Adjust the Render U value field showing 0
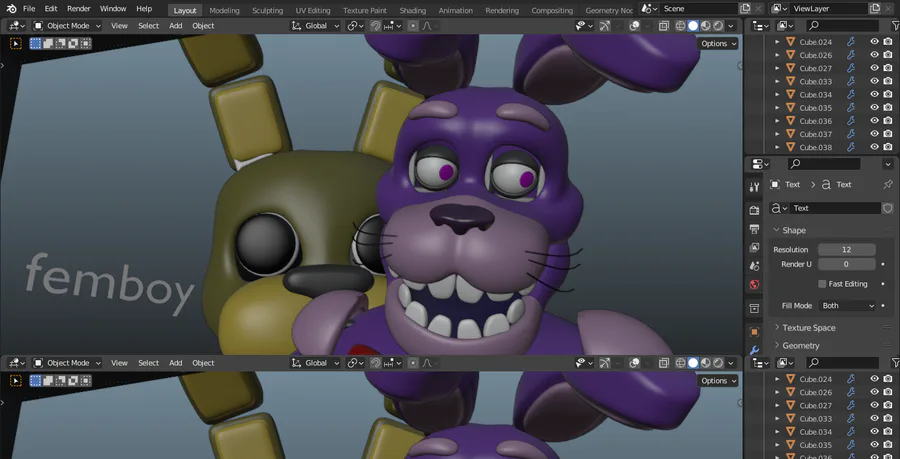This screenshot has width=900, height=459. point(847,264)
